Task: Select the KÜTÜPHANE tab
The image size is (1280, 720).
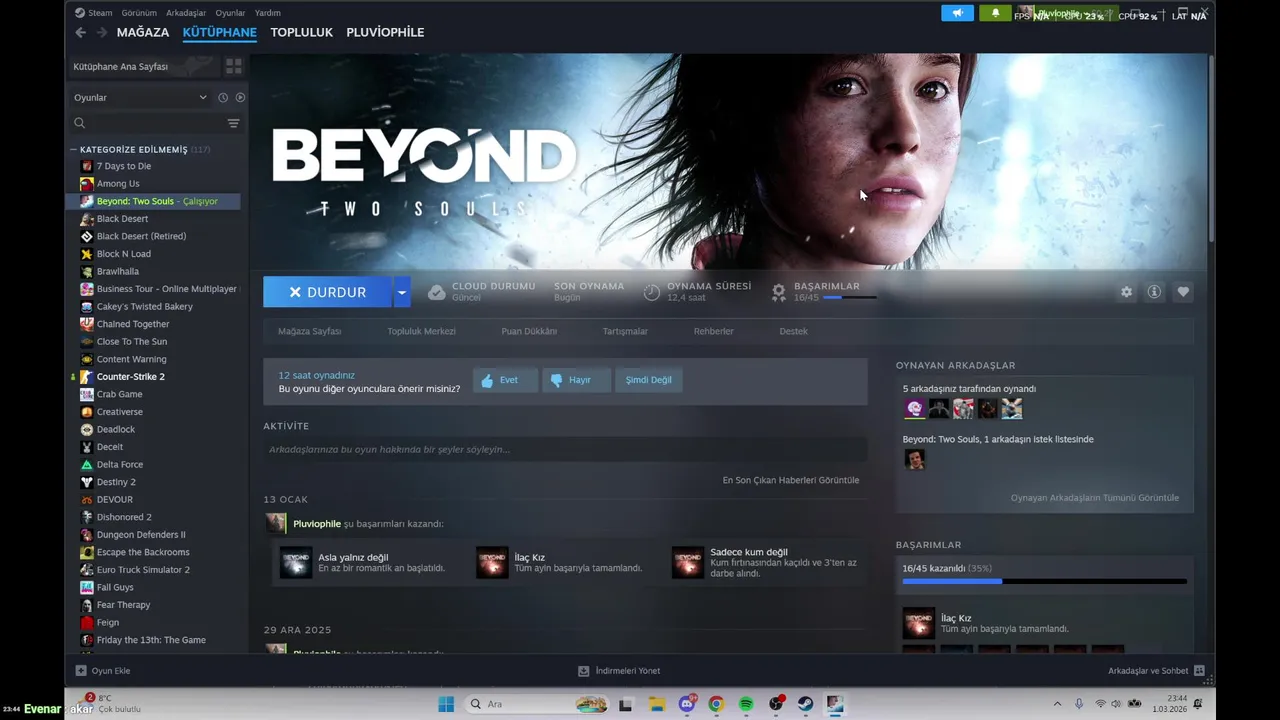Action: tap(220, 32)
